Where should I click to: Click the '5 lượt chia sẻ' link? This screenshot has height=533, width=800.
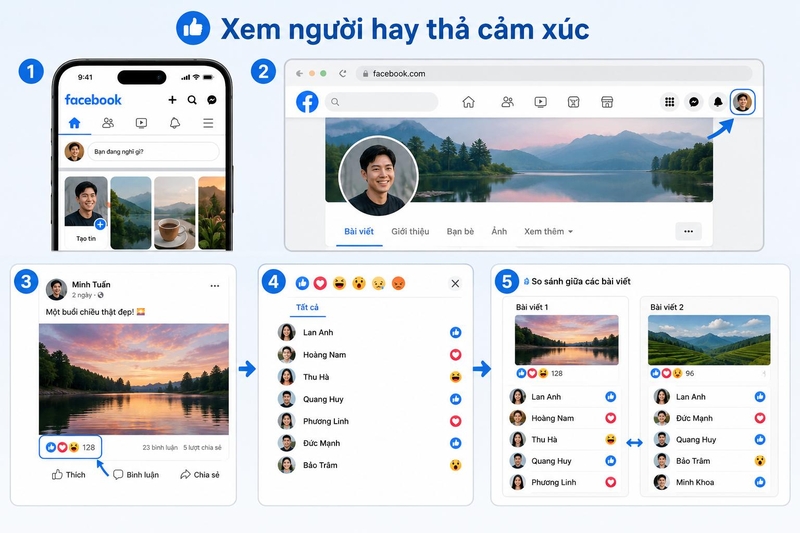203,447
